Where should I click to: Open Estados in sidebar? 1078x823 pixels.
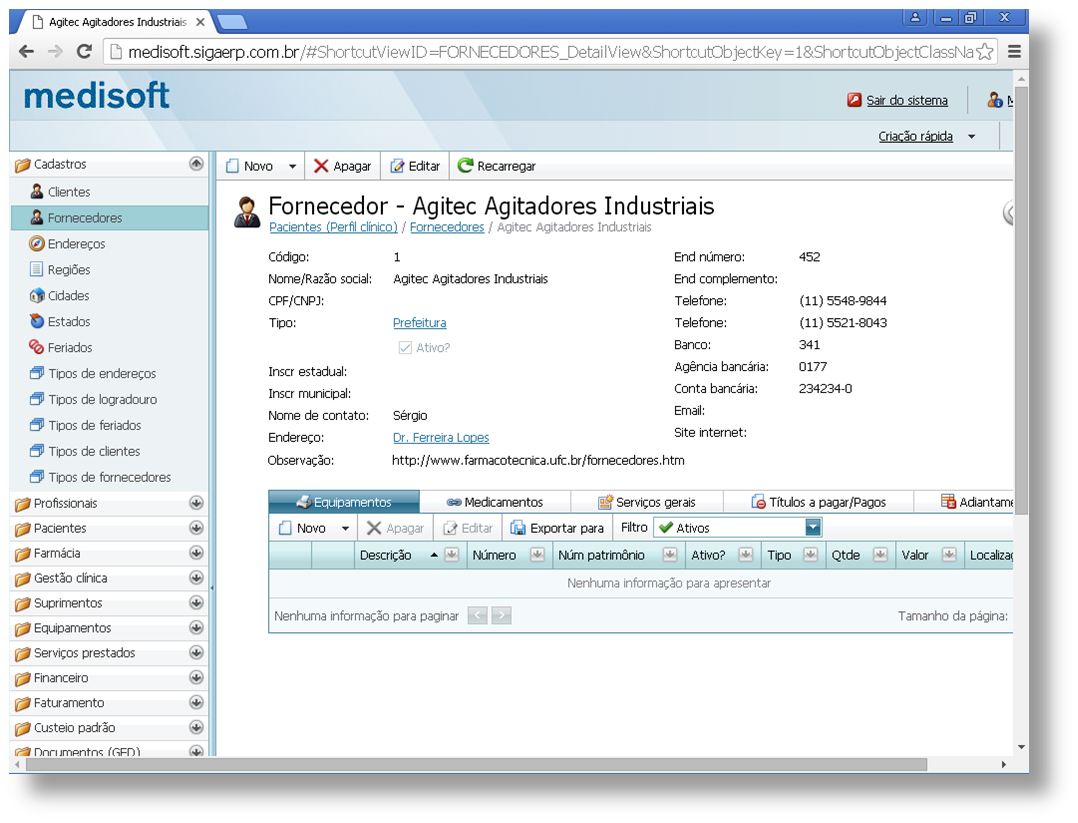coord(60,322)
